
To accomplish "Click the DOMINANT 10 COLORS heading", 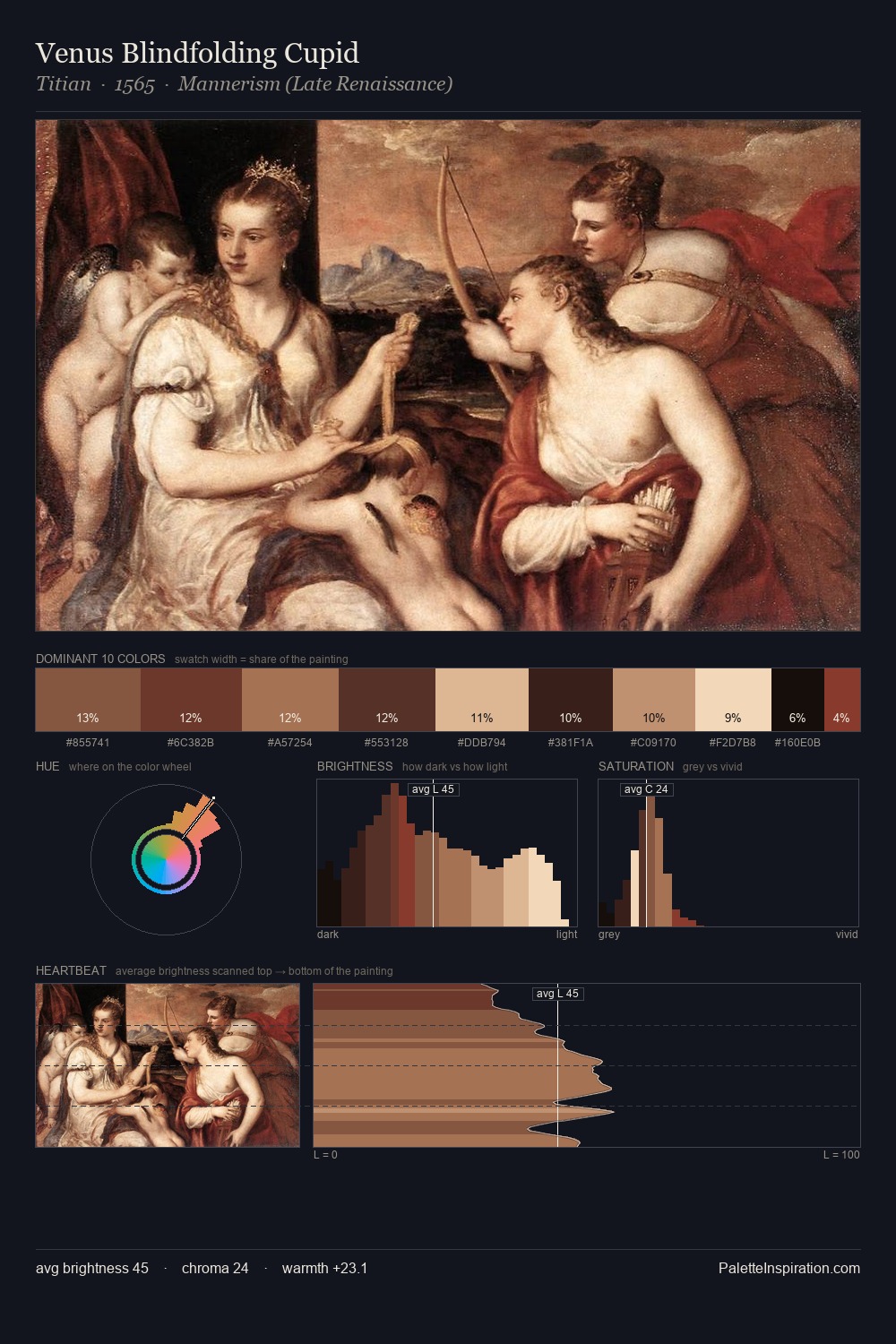I will point(100,659).
